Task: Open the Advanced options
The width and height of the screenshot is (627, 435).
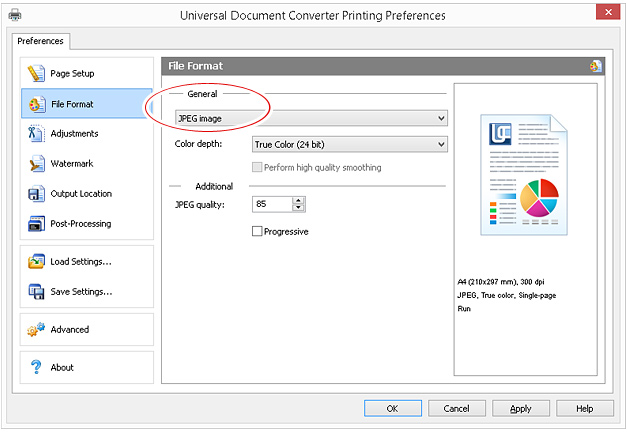Action: [87, 329]
